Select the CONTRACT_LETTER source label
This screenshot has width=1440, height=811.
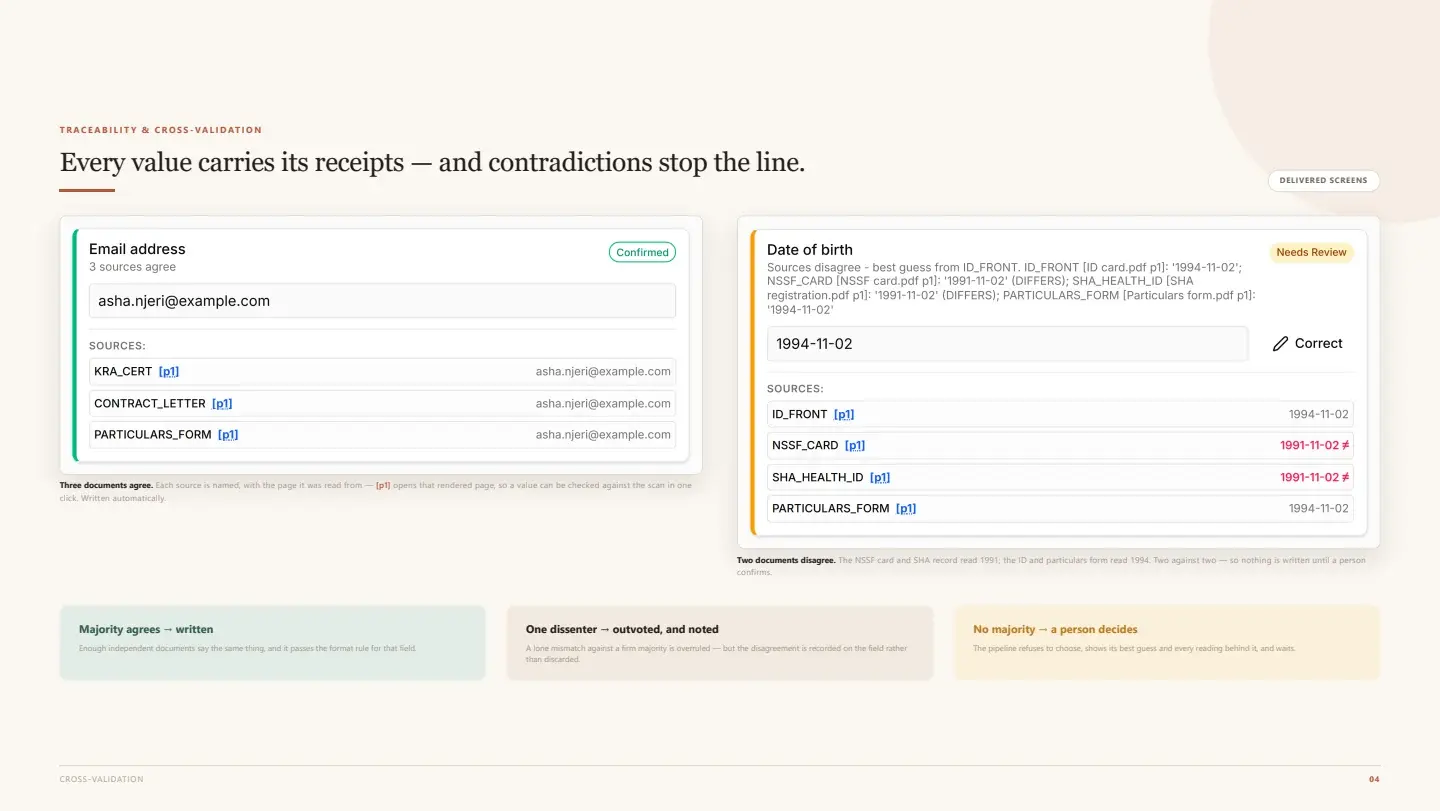(150, 403)
